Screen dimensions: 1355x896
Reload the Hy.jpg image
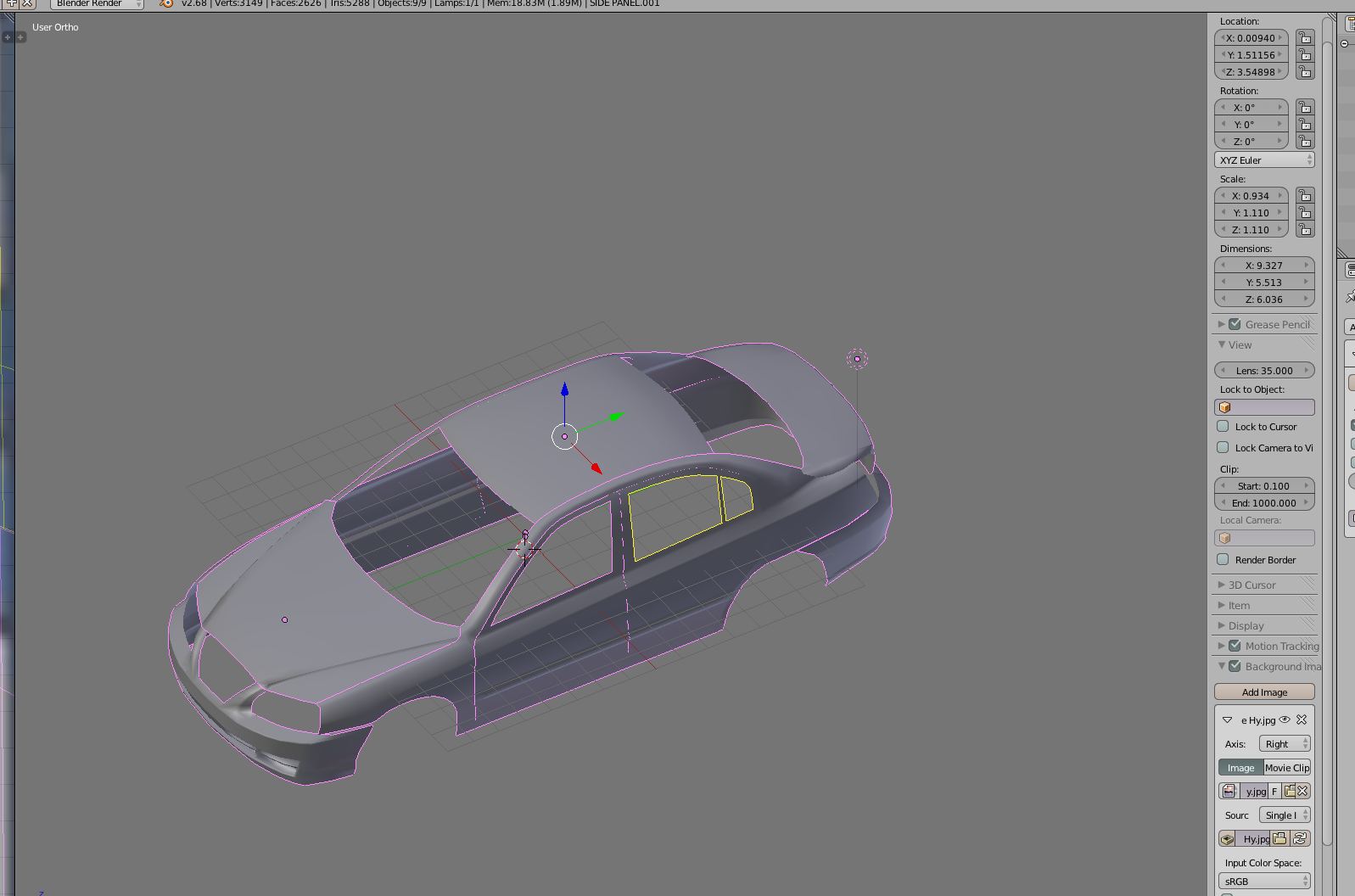[x=1300, y=838]
